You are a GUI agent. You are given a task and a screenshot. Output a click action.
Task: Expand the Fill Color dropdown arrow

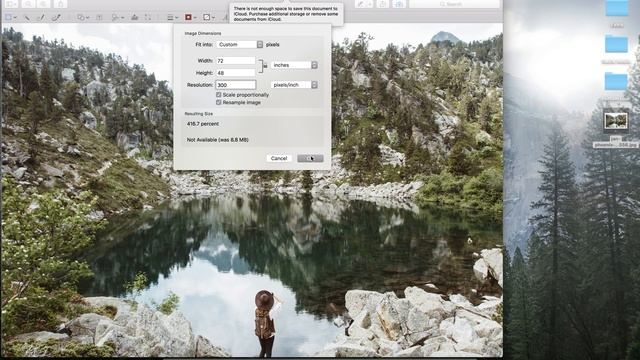[213, 18]
